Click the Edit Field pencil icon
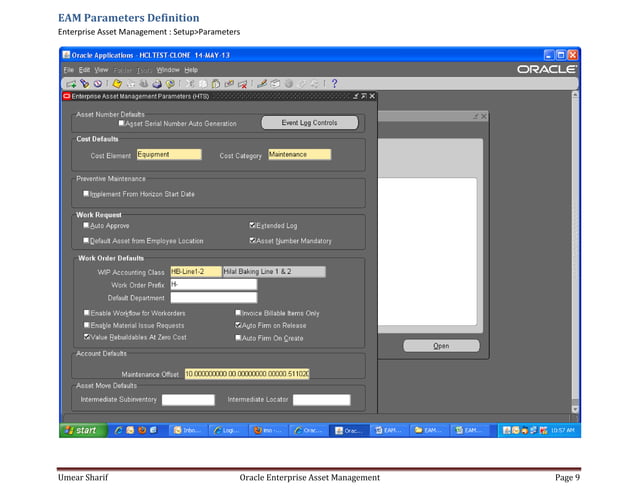638x493 pixels. click(x=262, y=83)
